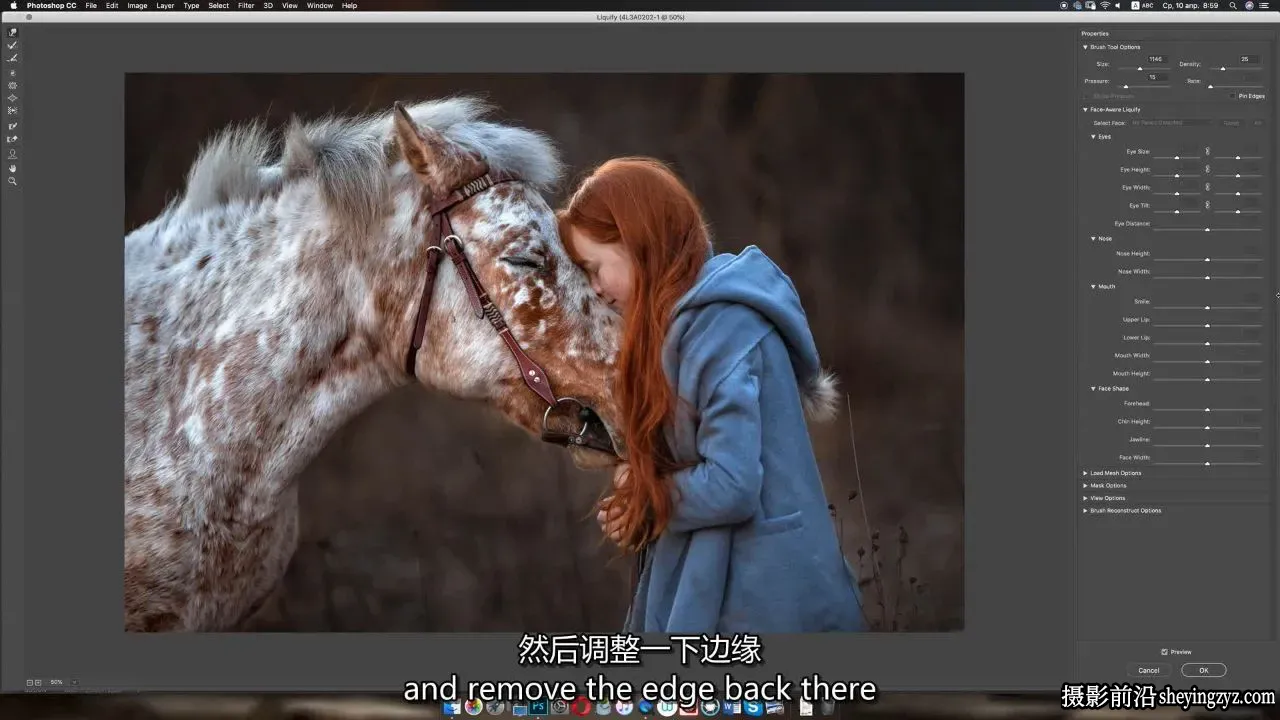Collapse the Mouth subsection

click(x=1094, y=287)
